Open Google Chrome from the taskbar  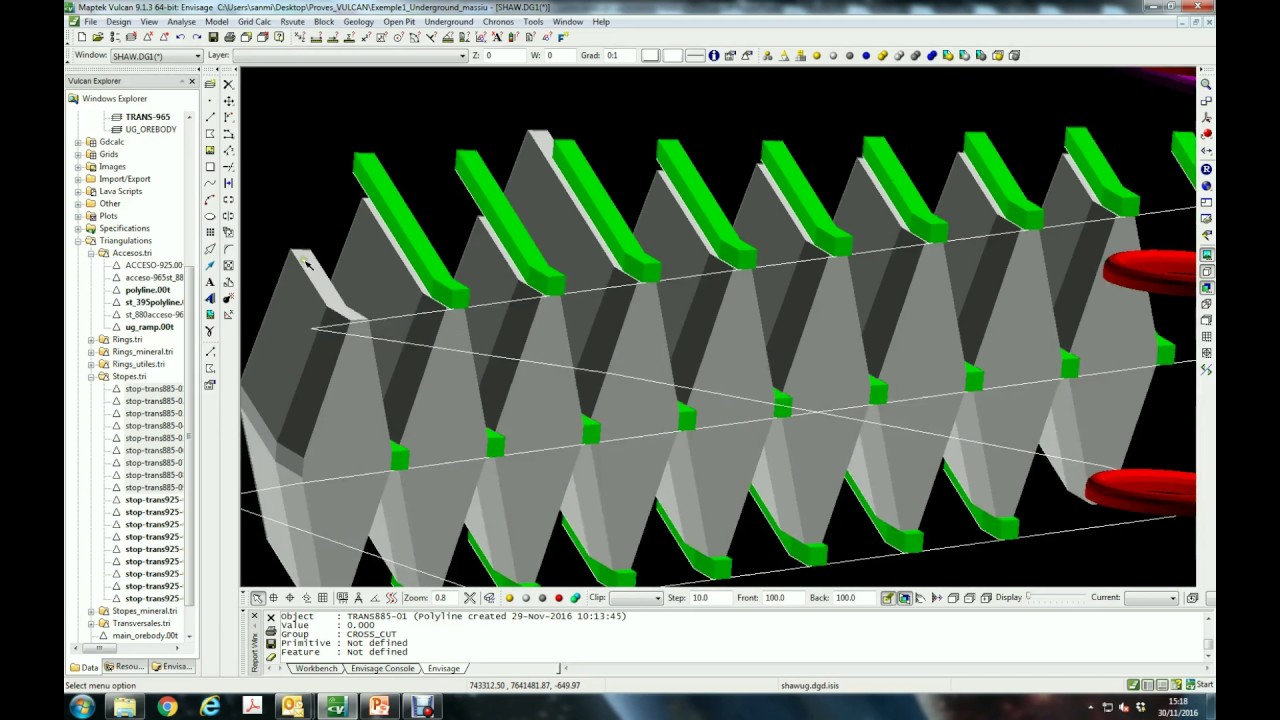point(167,706)
